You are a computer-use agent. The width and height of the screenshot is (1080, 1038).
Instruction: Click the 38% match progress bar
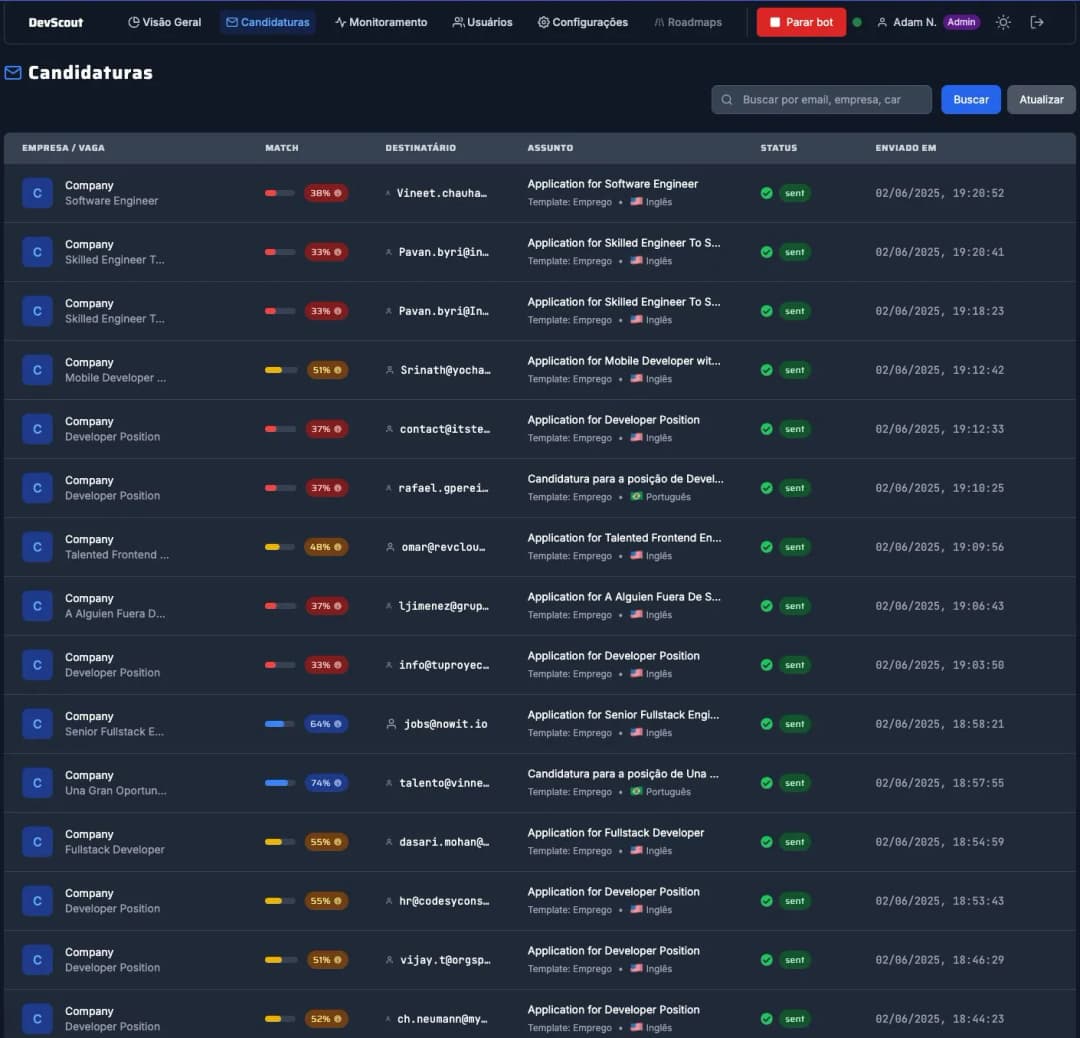point(281,192)
